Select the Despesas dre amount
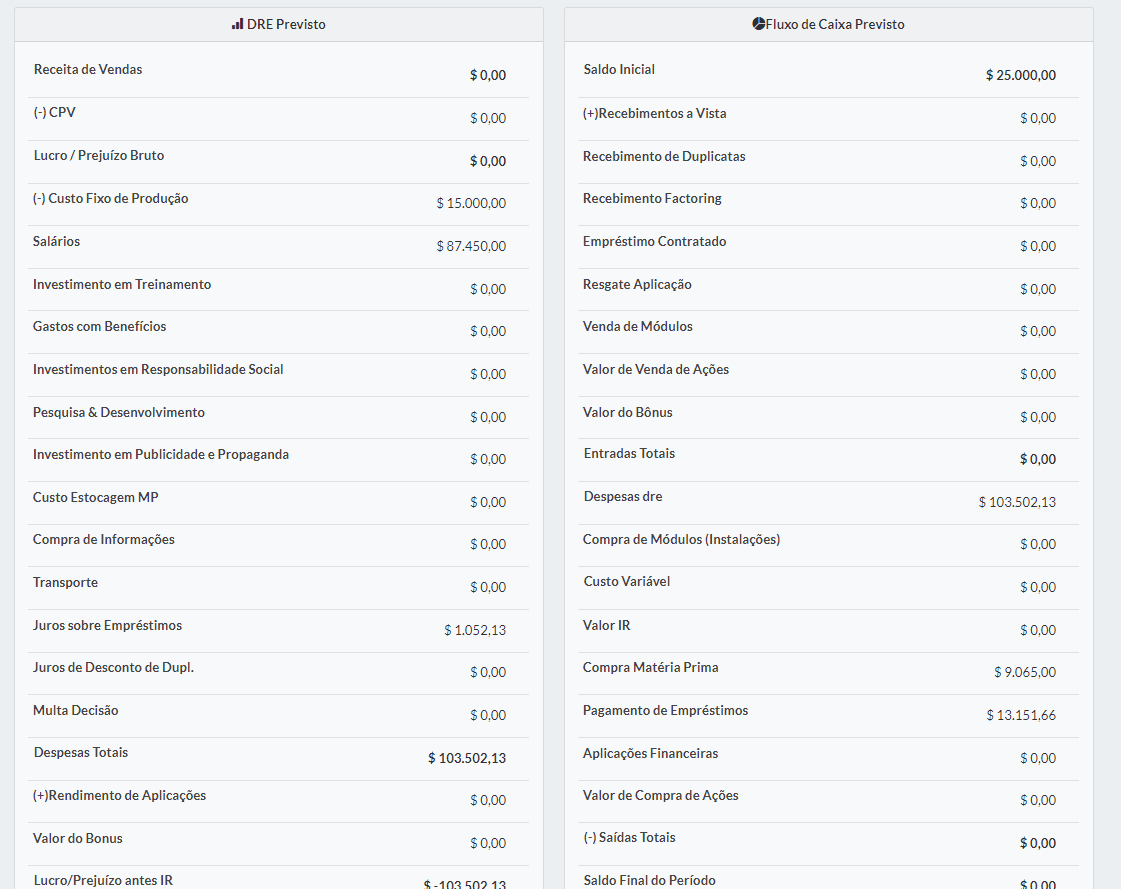1121x889 pixels. pos(1017,502)
